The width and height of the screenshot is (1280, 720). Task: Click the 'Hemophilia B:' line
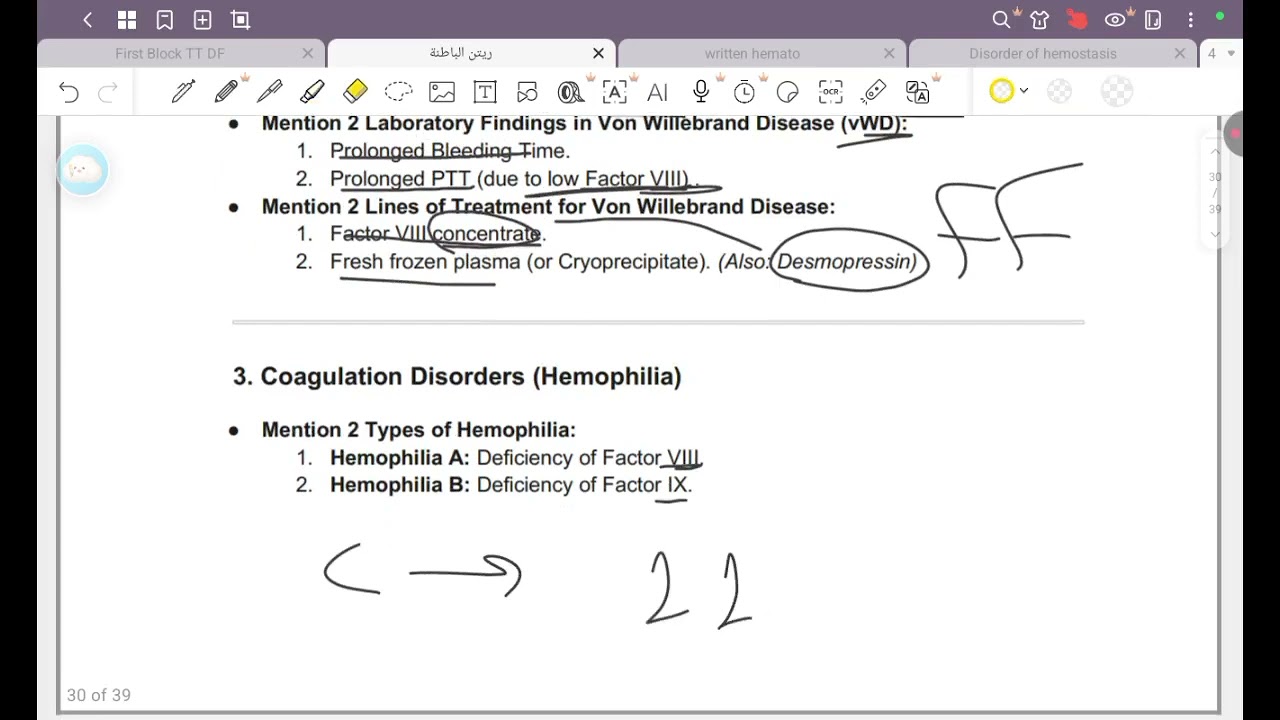511,485
